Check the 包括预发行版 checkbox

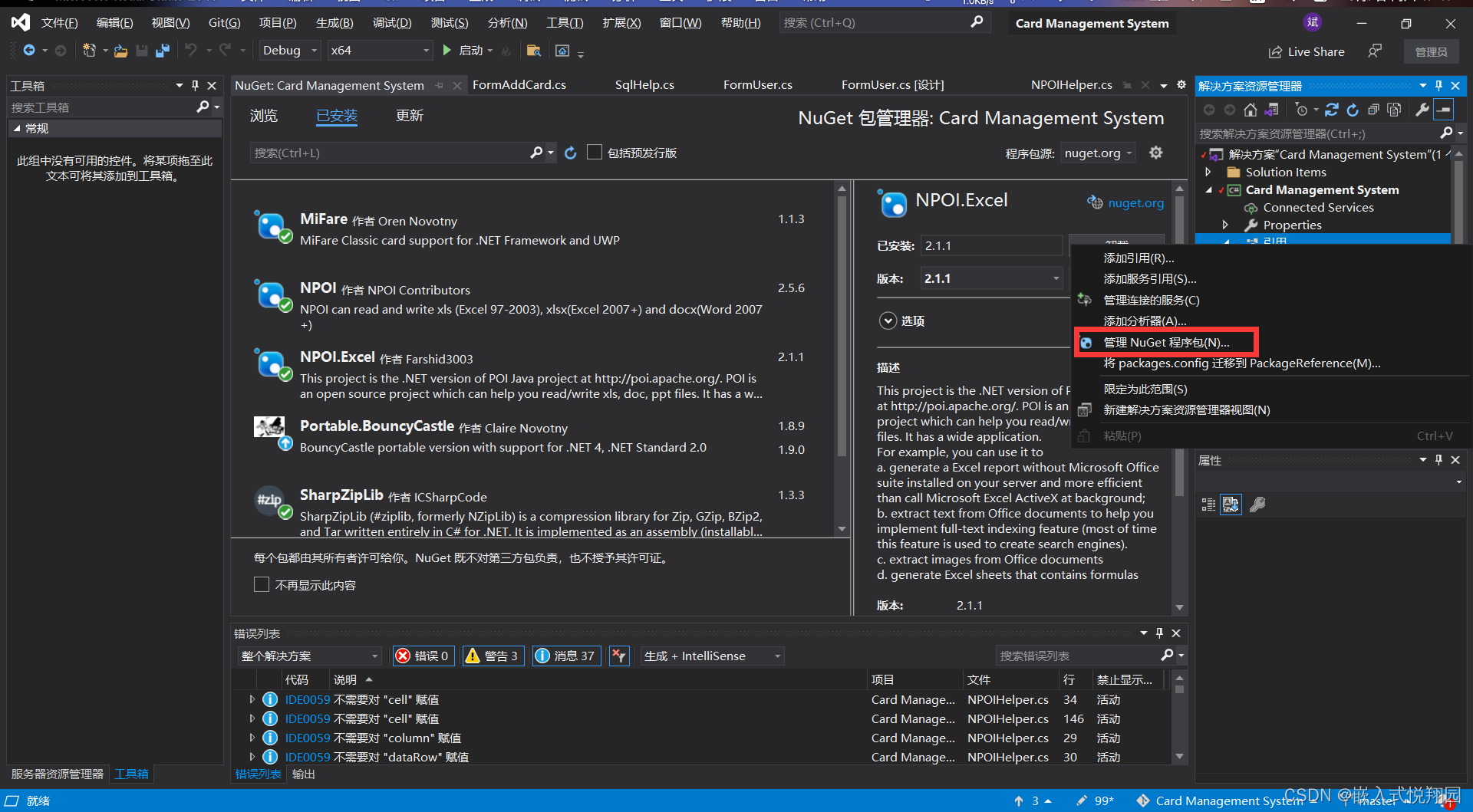point(595,152)
